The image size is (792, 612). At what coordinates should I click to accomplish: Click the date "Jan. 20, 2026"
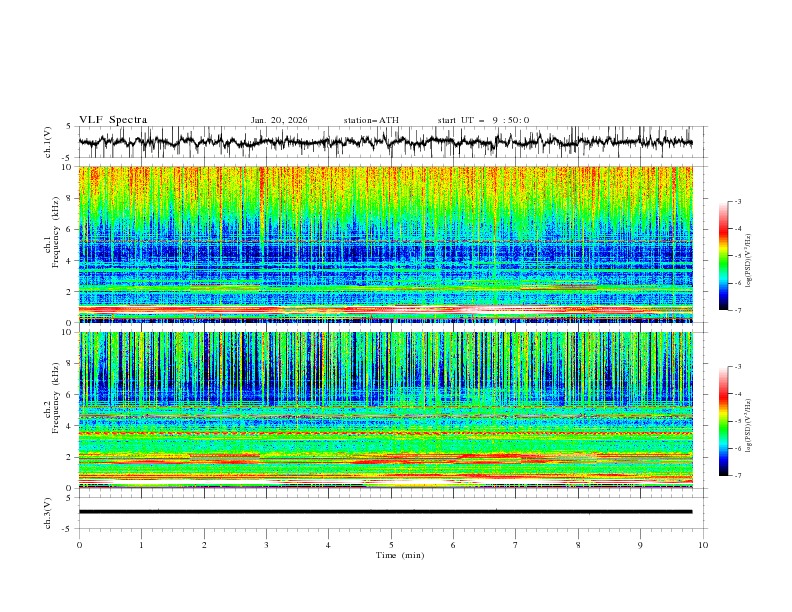pos(279,120)
